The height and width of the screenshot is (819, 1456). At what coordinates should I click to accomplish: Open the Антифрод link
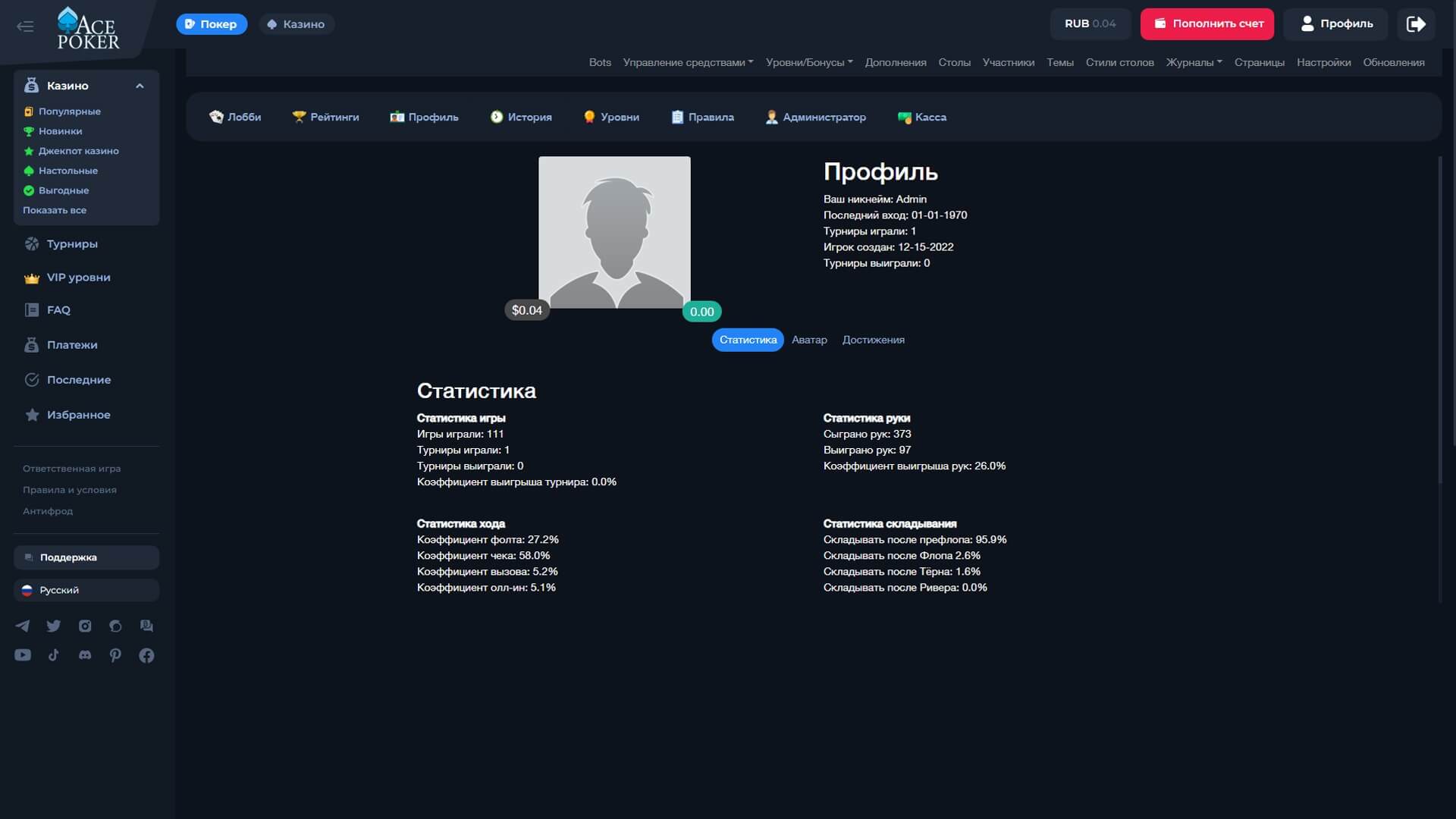coord(48,511)
